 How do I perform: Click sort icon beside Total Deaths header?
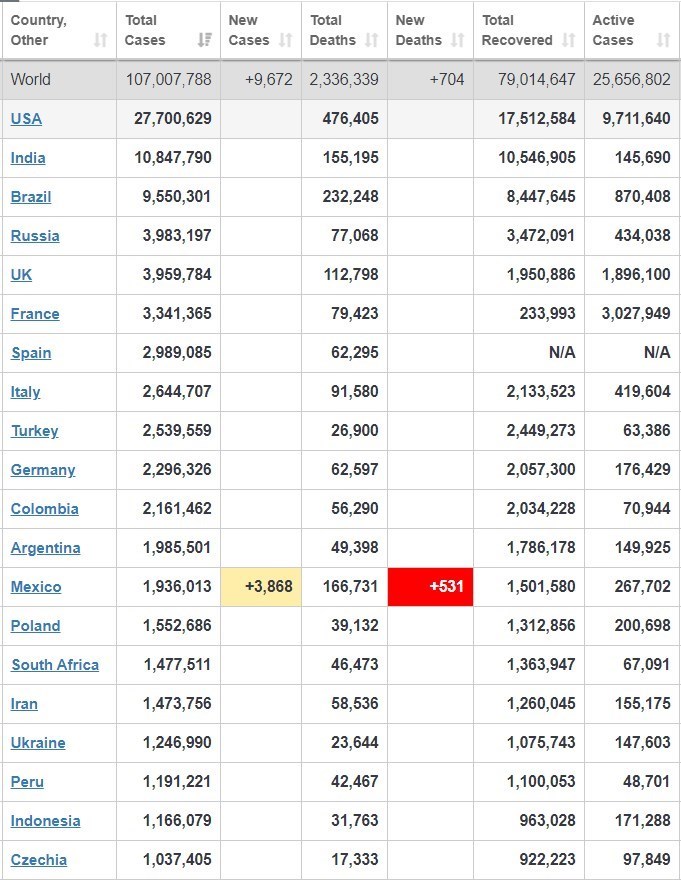click(372, 40)
